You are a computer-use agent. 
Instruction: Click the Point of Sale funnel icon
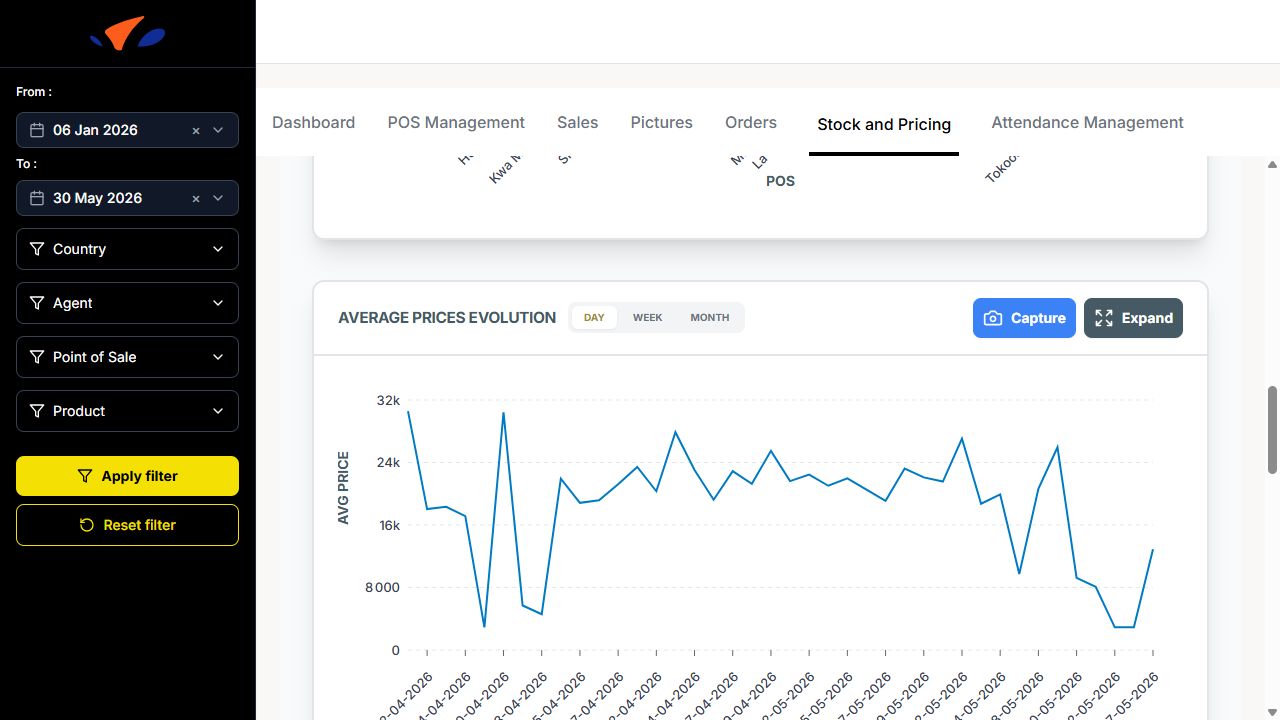37,357
